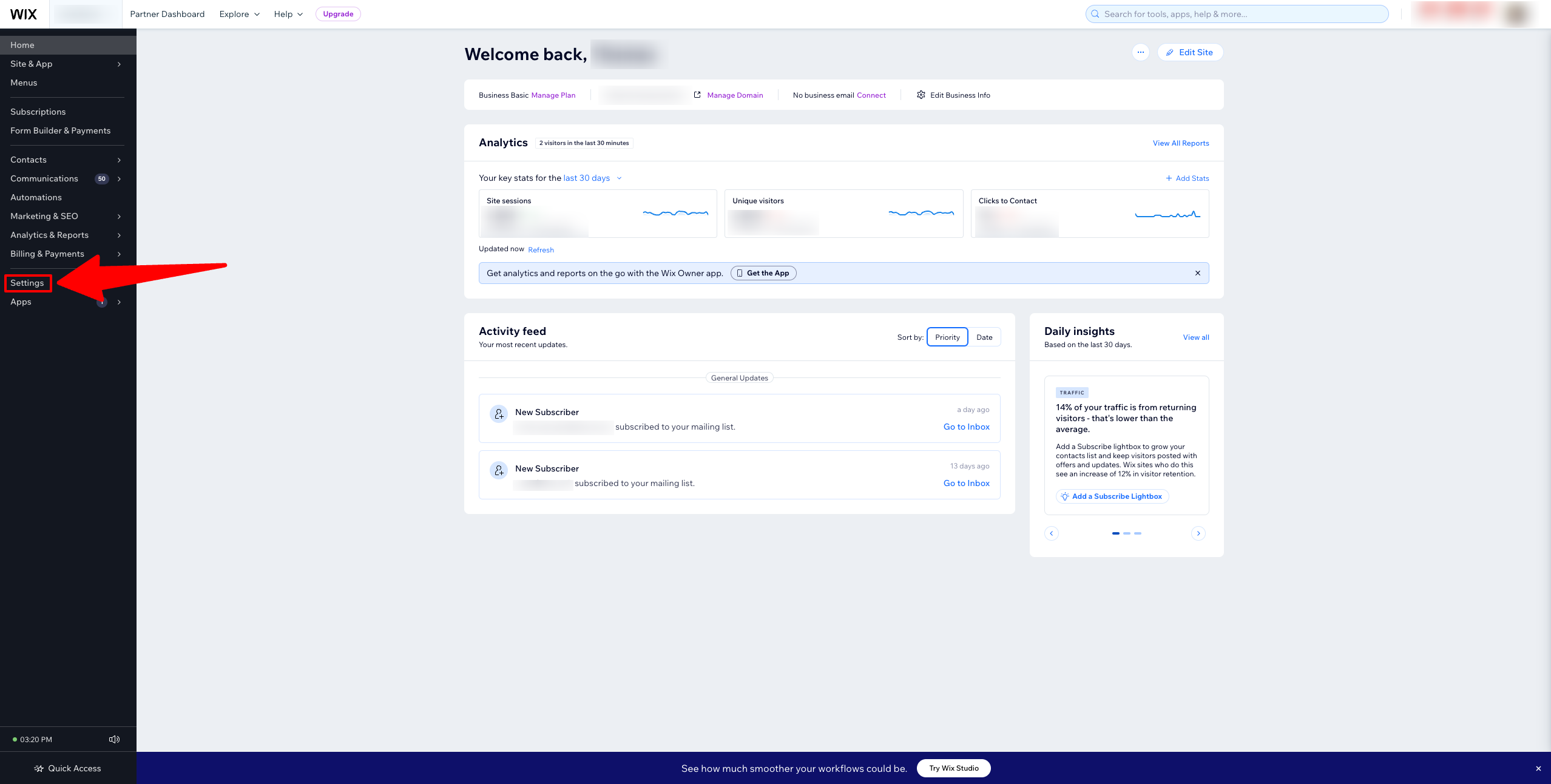Toggle the sound icon at the sidebar bottom

(114, 739)
